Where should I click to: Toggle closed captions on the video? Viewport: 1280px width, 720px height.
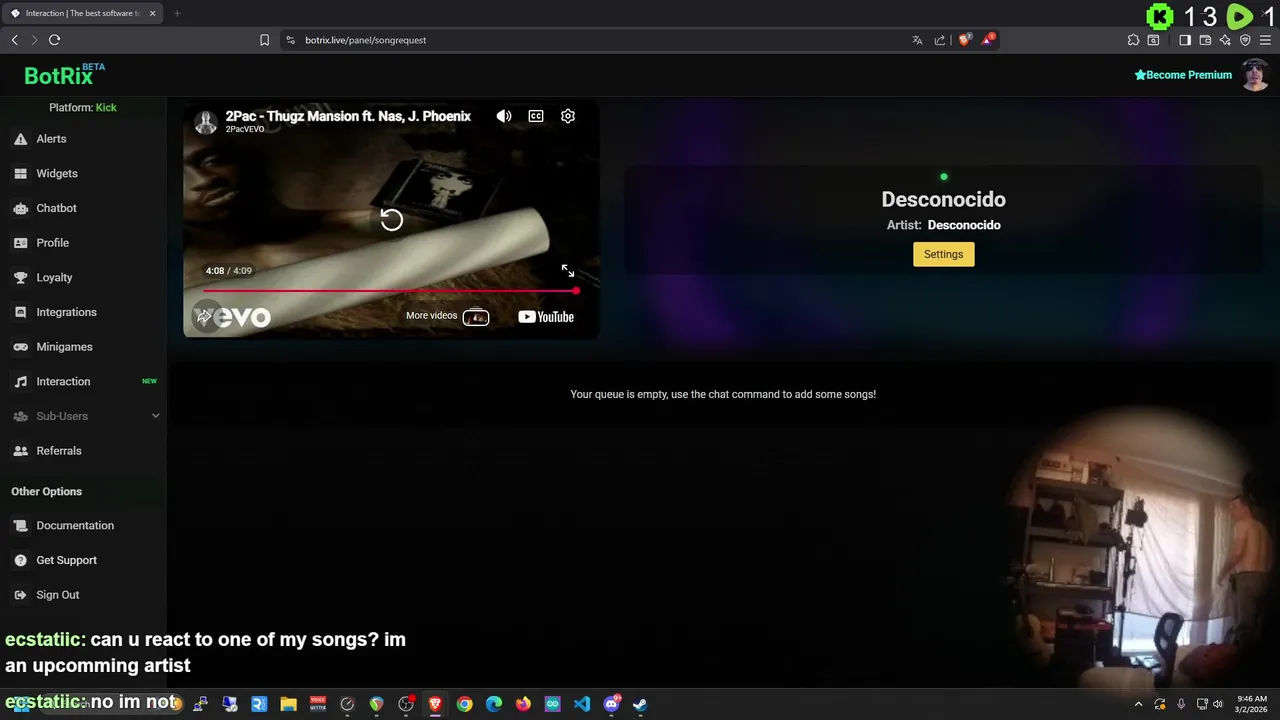536,116
